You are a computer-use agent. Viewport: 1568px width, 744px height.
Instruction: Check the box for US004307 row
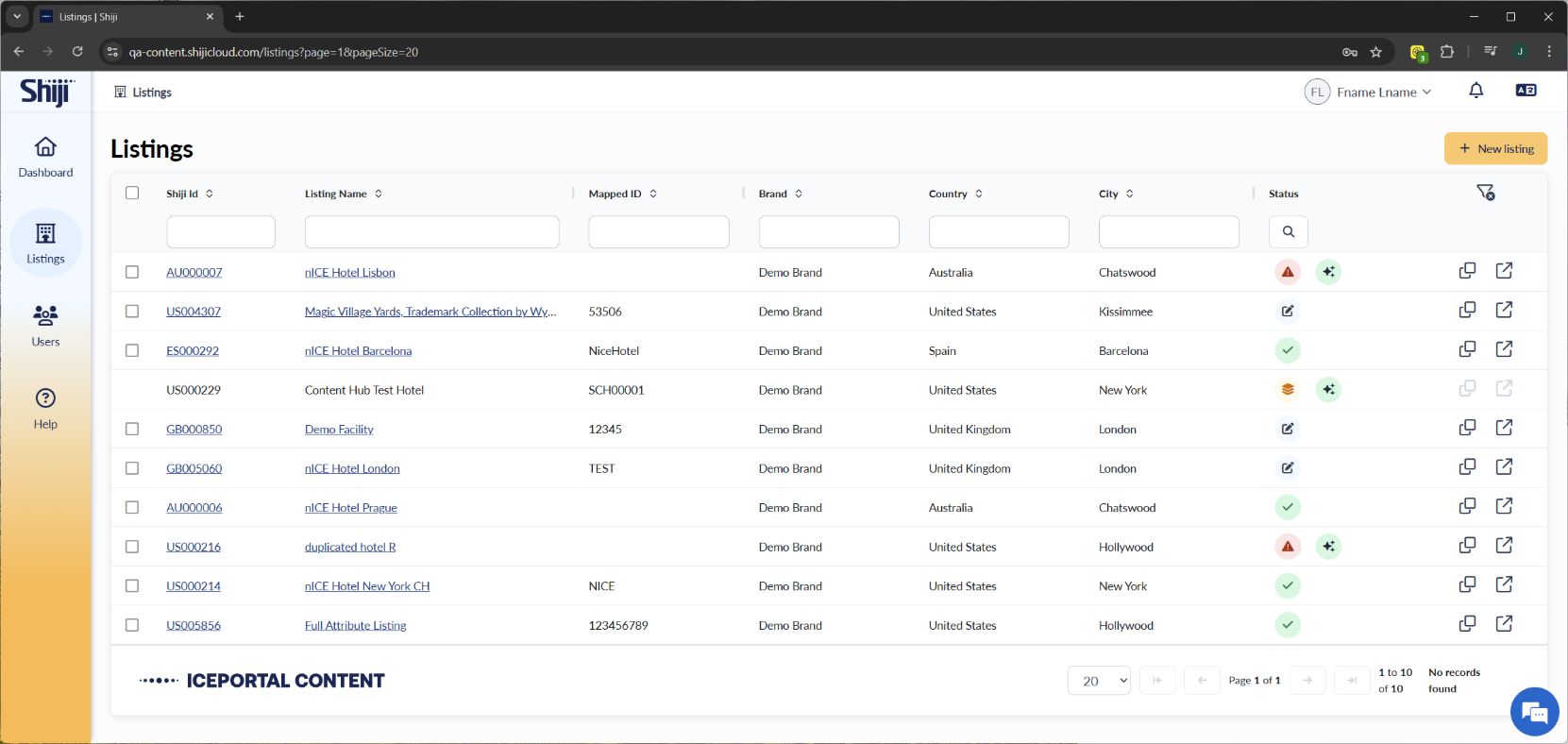click(x=132, y=312)
